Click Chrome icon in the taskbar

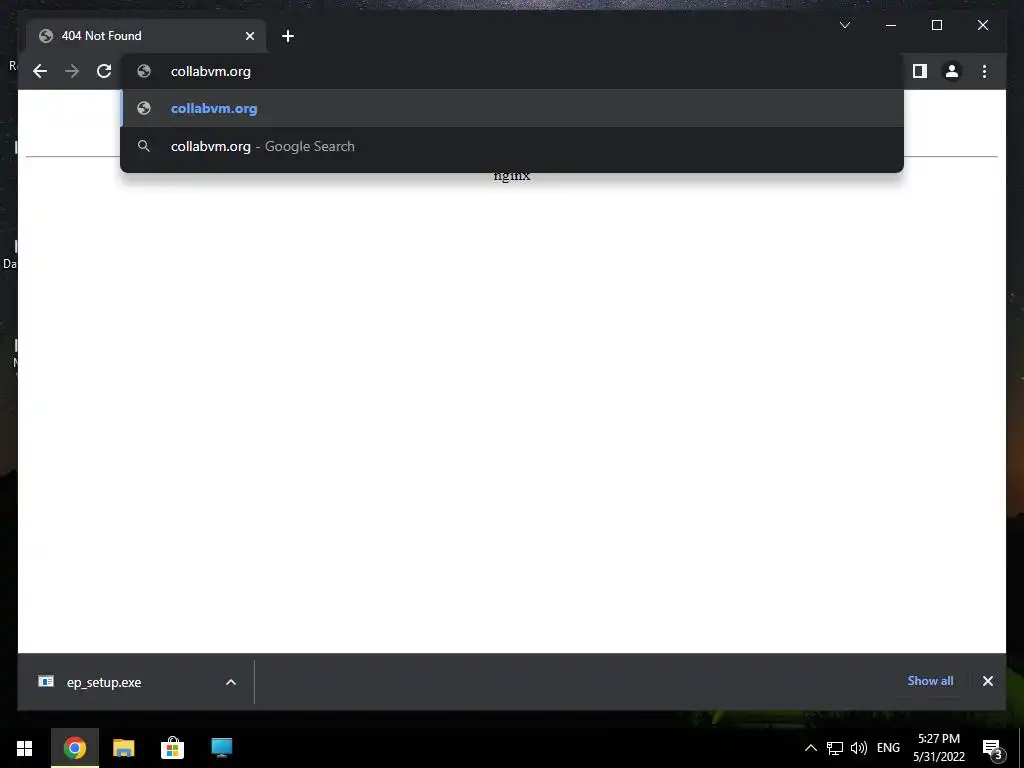tap(74, 748)
